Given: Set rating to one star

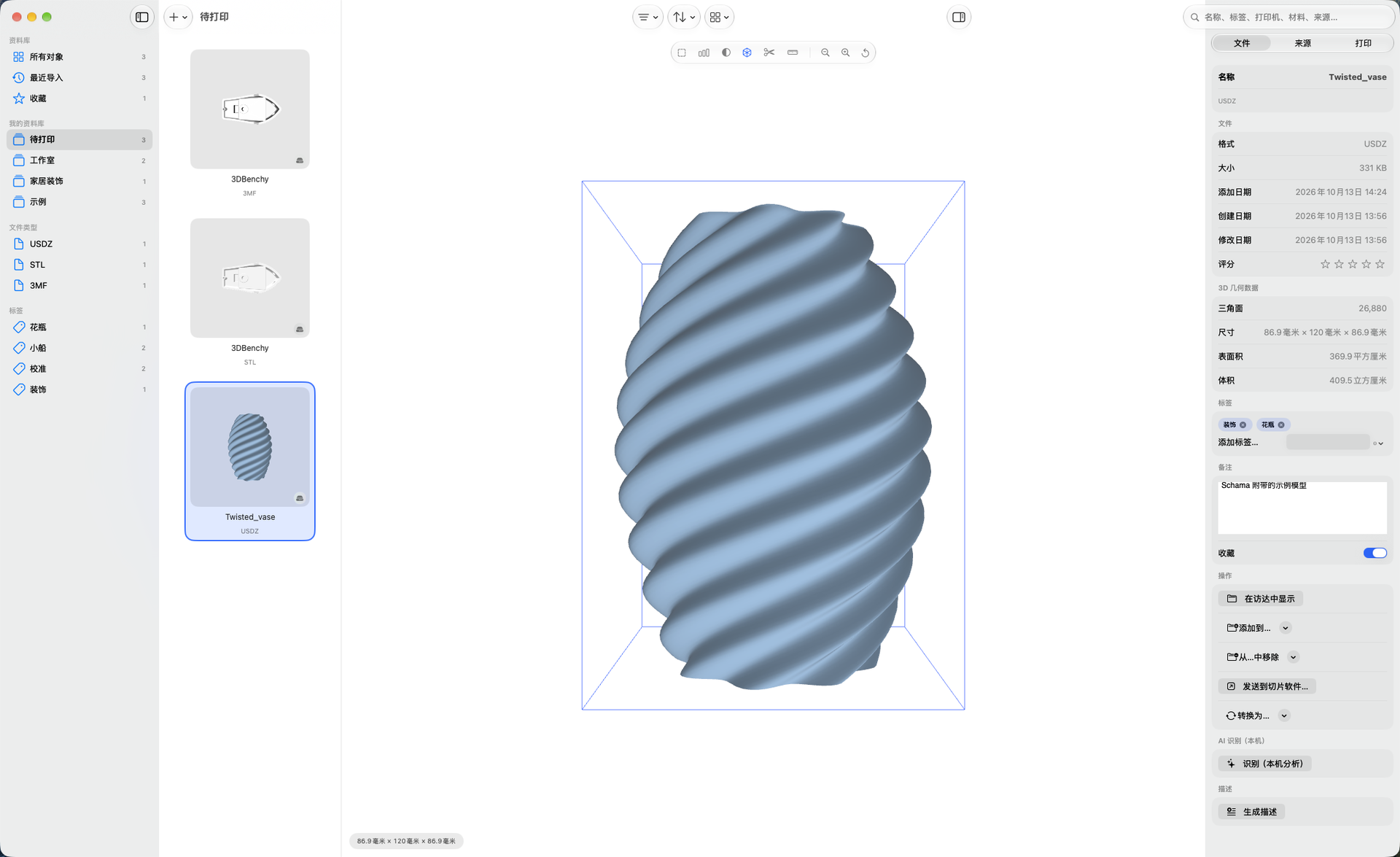Looking at the screenshot, I should [x=1325, y=264].
